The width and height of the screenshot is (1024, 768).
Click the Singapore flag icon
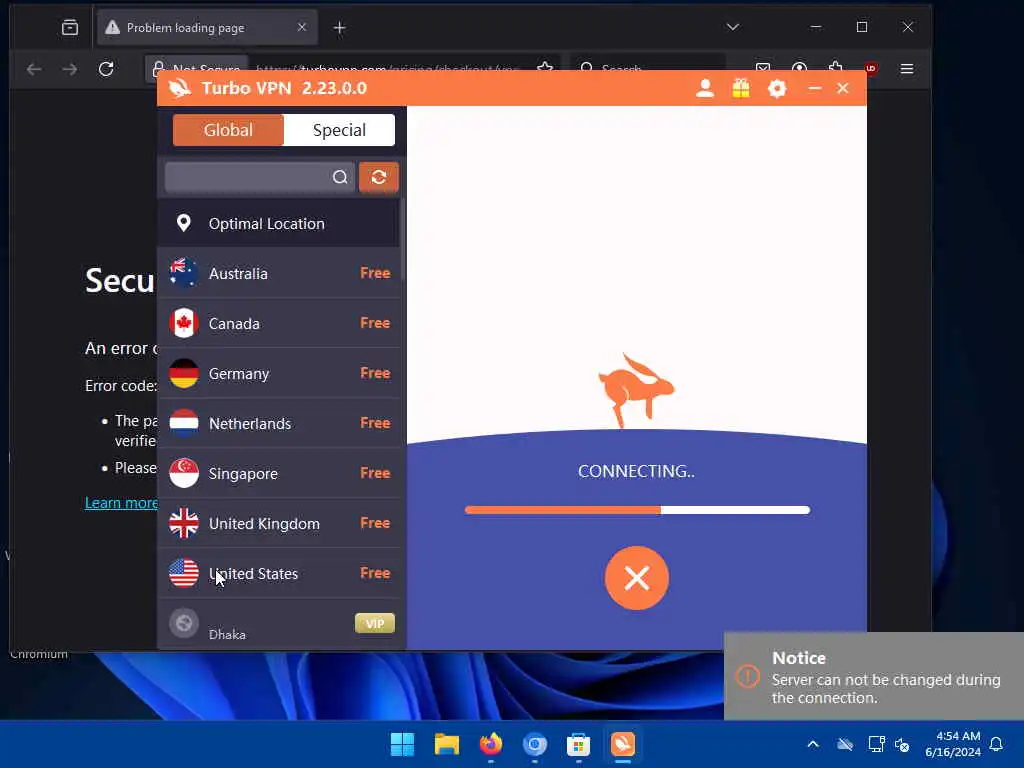click(x=184, y=473)
